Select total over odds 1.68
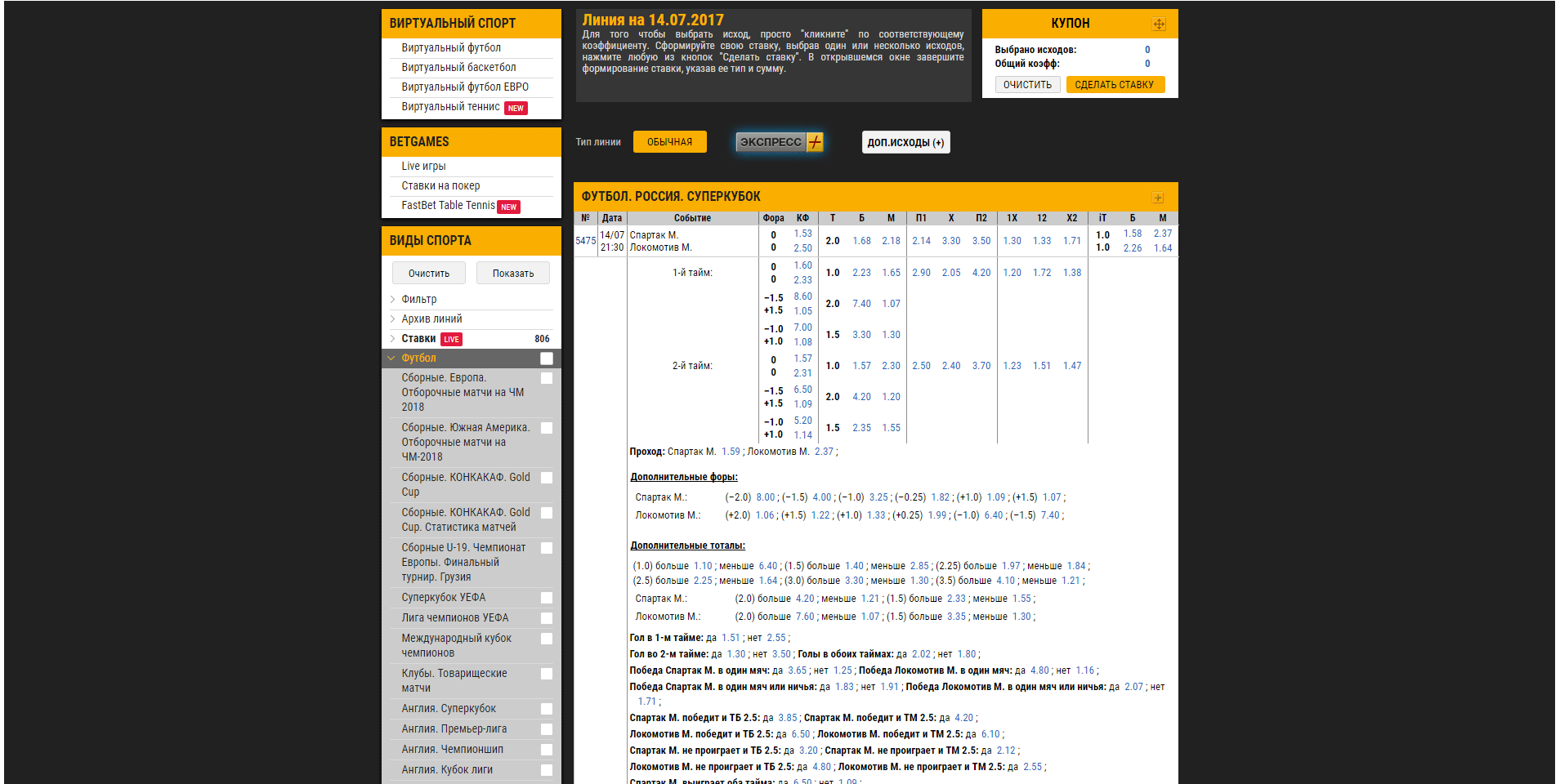Screen dimensions: 1560x784 (x=861, y=241)
